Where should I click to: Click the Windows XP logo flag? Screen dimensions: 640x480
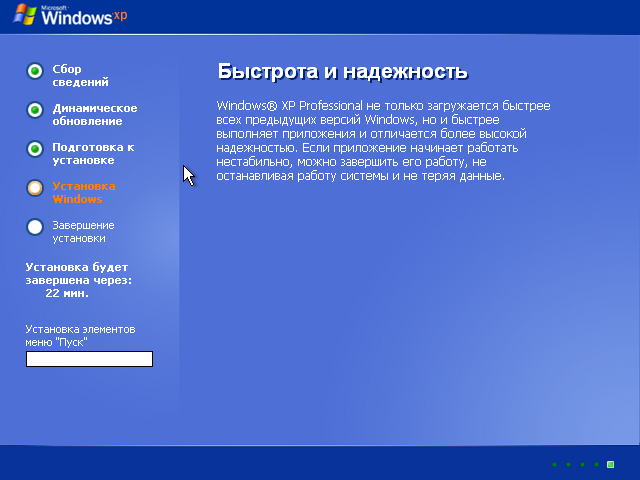click(24, 15)
